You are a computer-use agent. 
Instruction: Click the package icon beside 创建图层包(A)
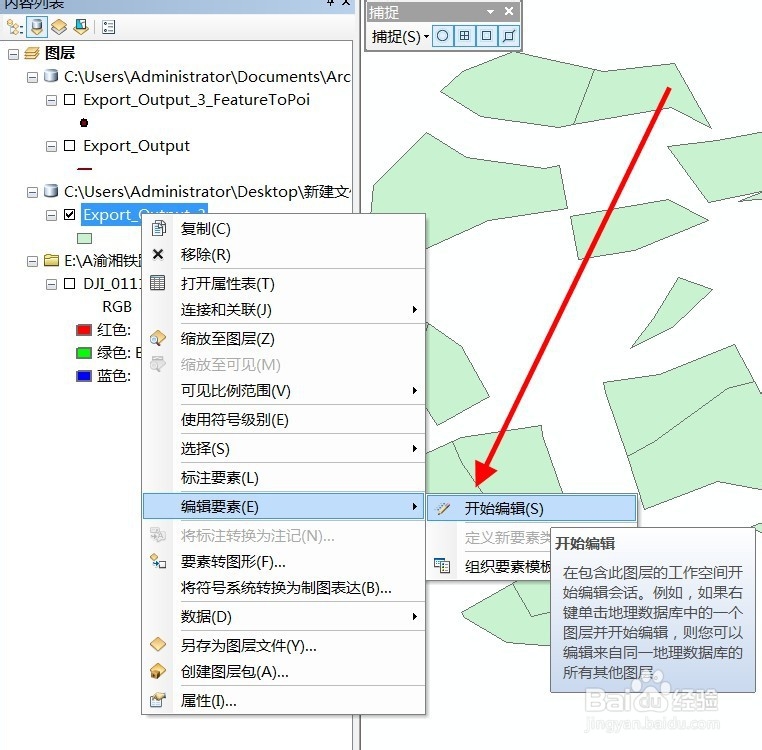click(157, 671)
